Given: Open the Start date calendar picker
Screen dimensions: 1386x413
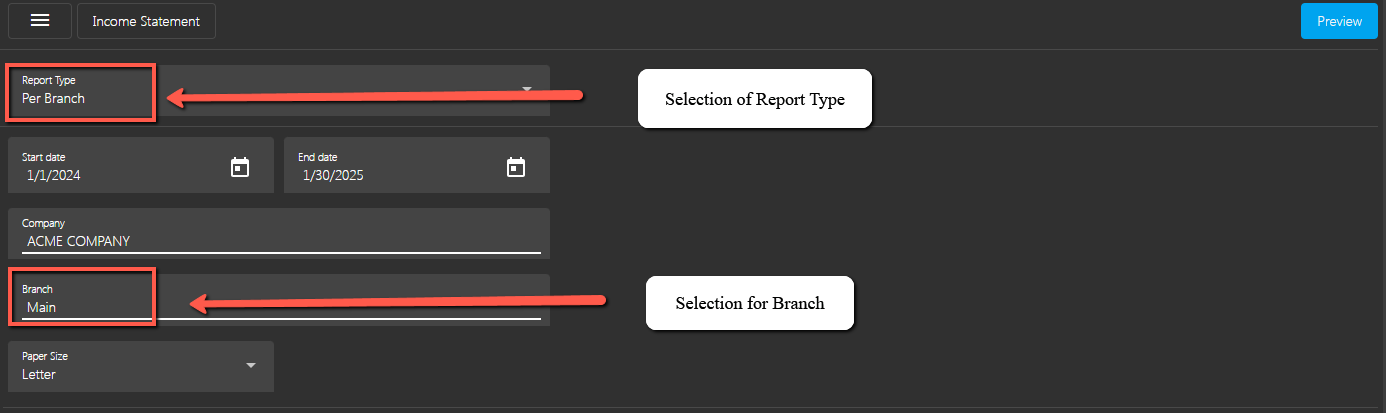Looking at the screenshot, I should [240, 167].
